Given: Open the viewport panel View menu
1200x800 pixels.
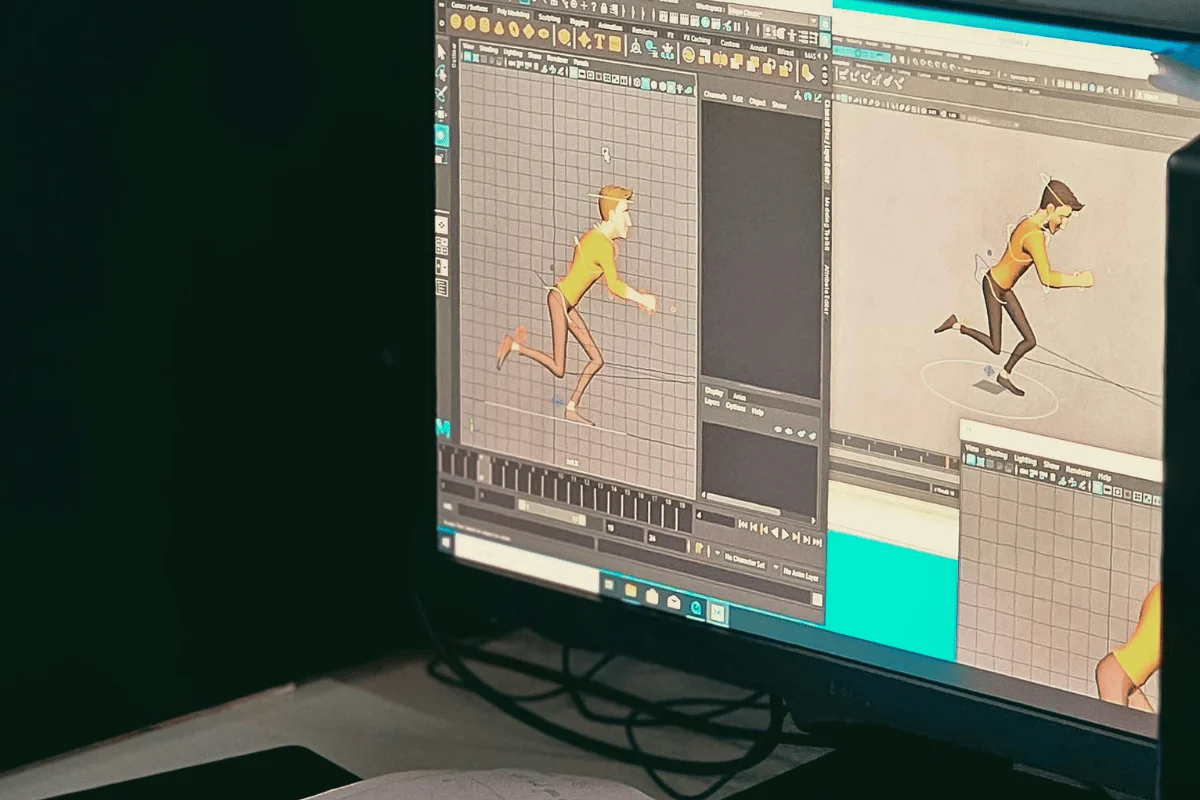Looking at the screenshot, I should pos(468,46).
